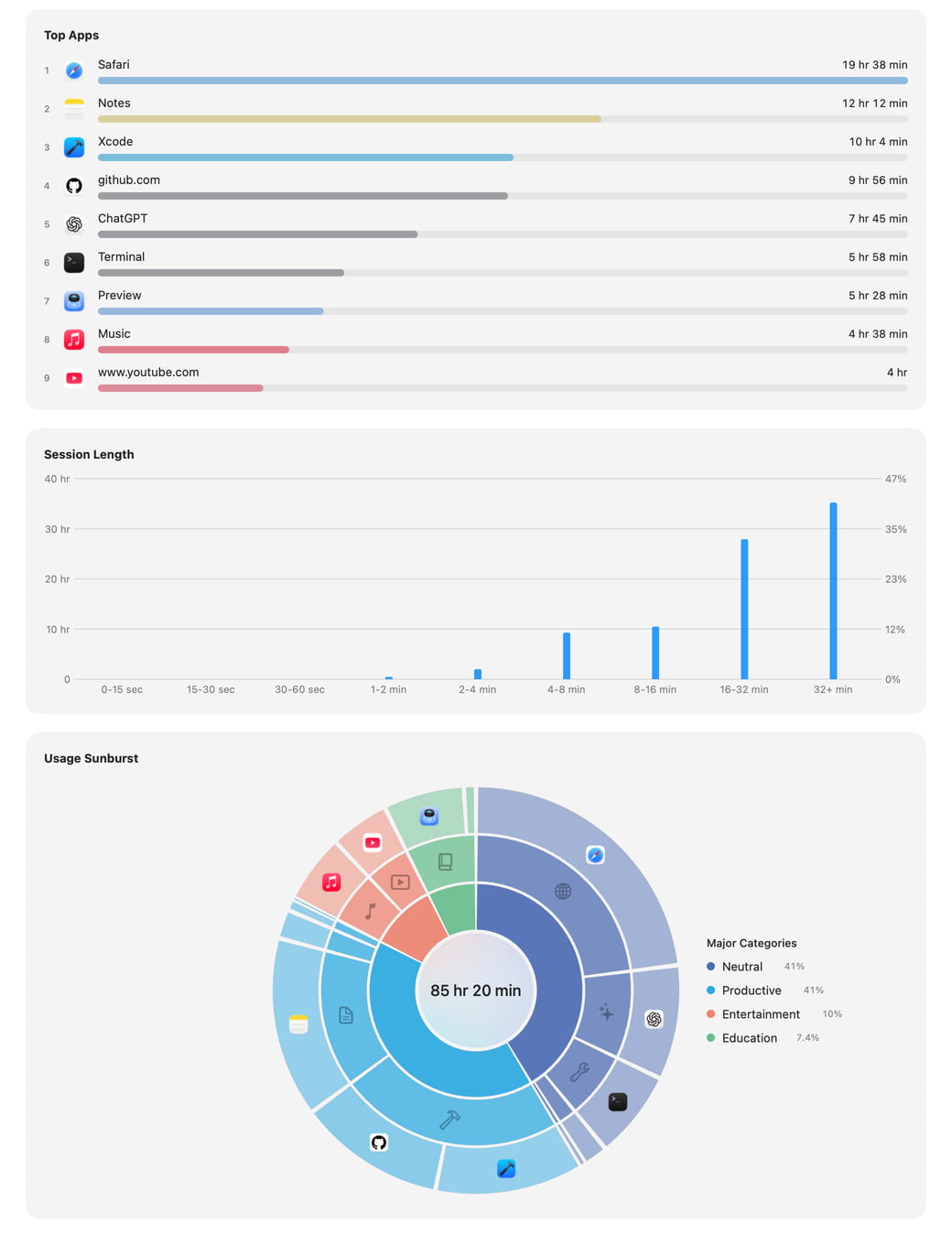Click the 16-32 min session length bar
952x1245 pixels.
click(744, 609)
